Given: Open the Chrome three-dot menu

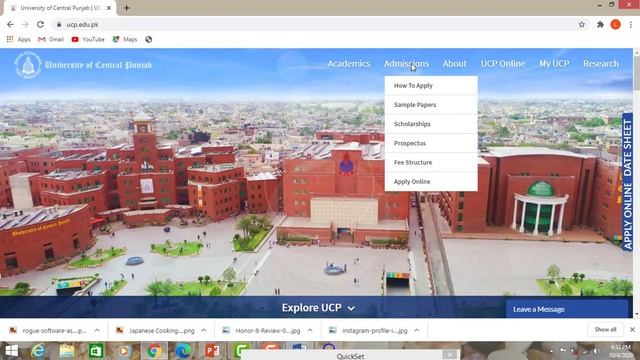Looking at the screenshot, I should (x=631, y=24).
